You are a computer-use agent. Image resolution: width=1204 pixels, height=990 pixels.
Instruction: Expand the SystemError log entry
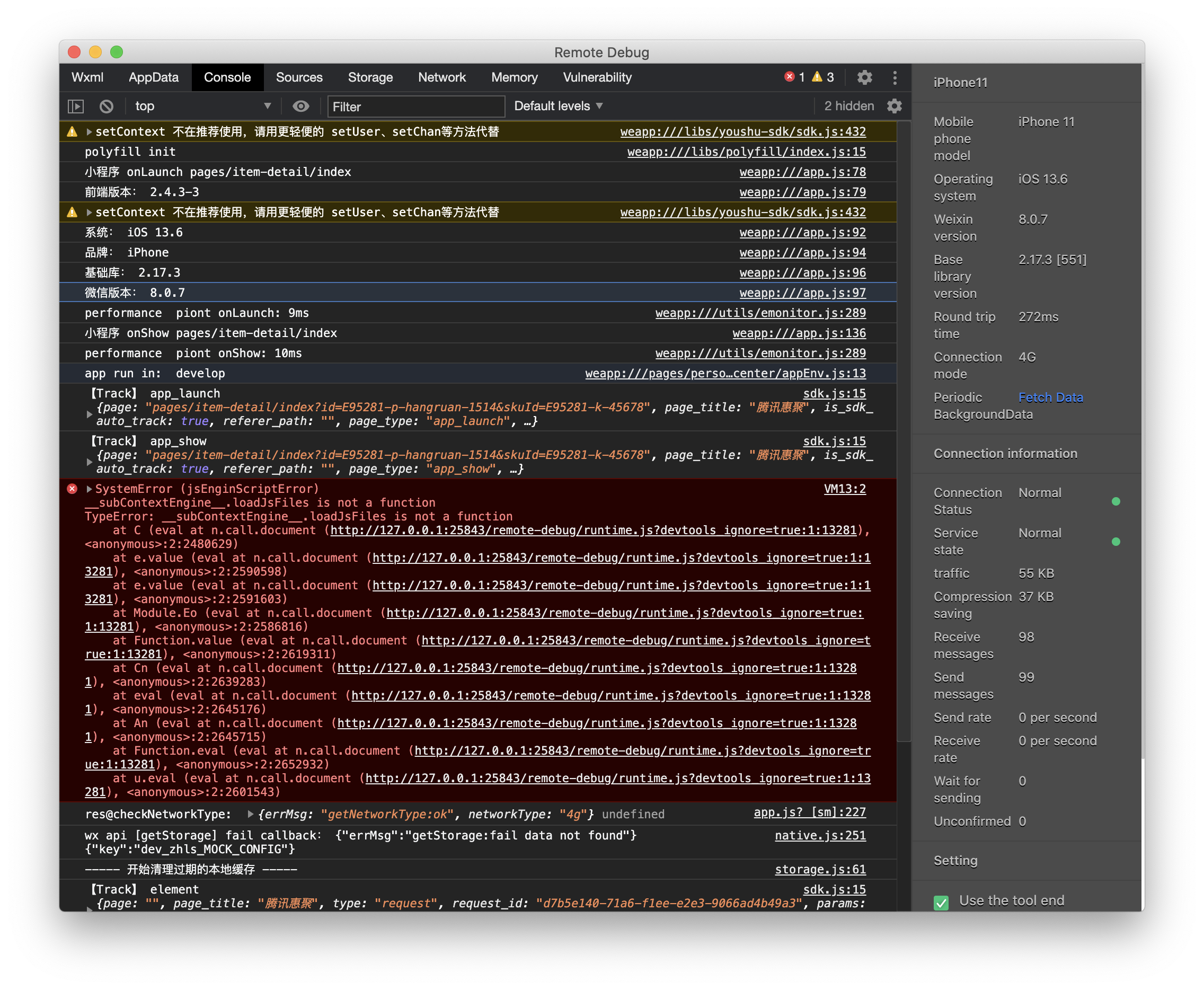tap(89, 489)
